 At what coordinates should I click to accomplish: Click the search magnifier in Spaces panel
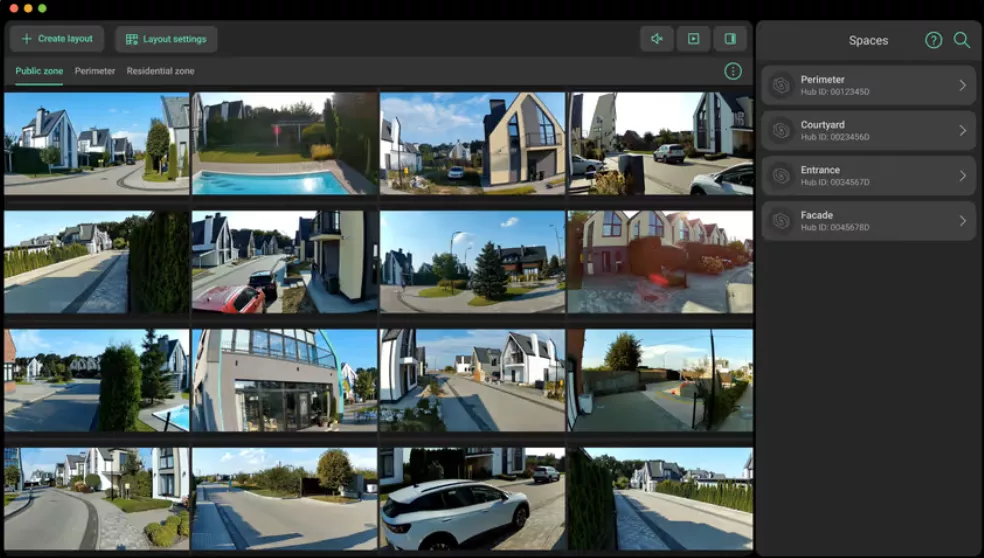962,40
